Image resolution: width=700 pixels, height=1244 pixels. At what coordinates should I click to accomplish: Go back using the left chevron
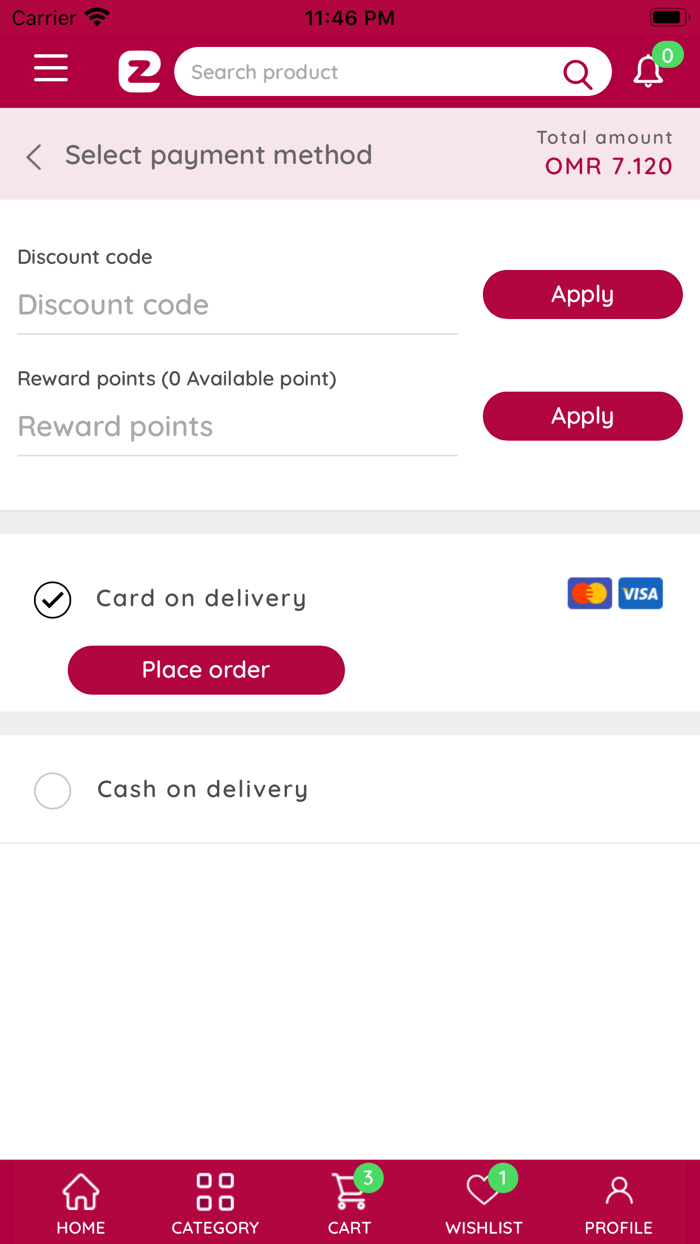coord(33,156)
